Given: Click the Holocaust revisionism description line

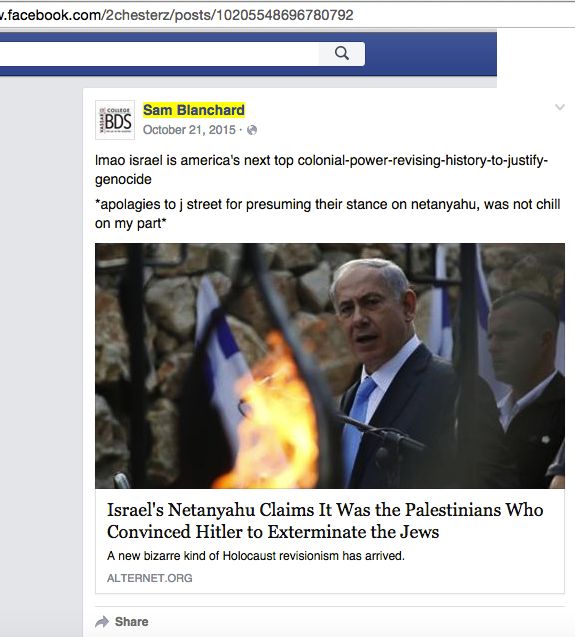Looking at the screenshot, I should pyautogui.click(x=256, y=556).
